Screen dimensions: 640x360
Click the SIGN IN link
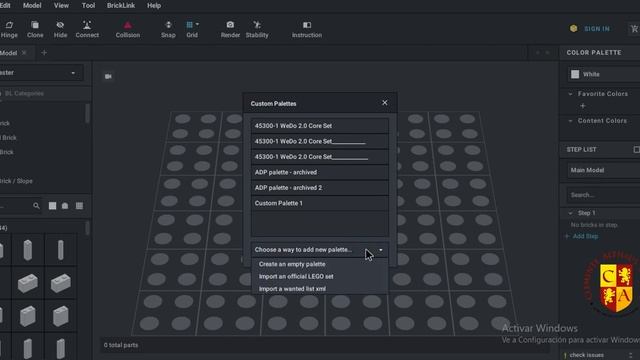(x=597, y=29)
